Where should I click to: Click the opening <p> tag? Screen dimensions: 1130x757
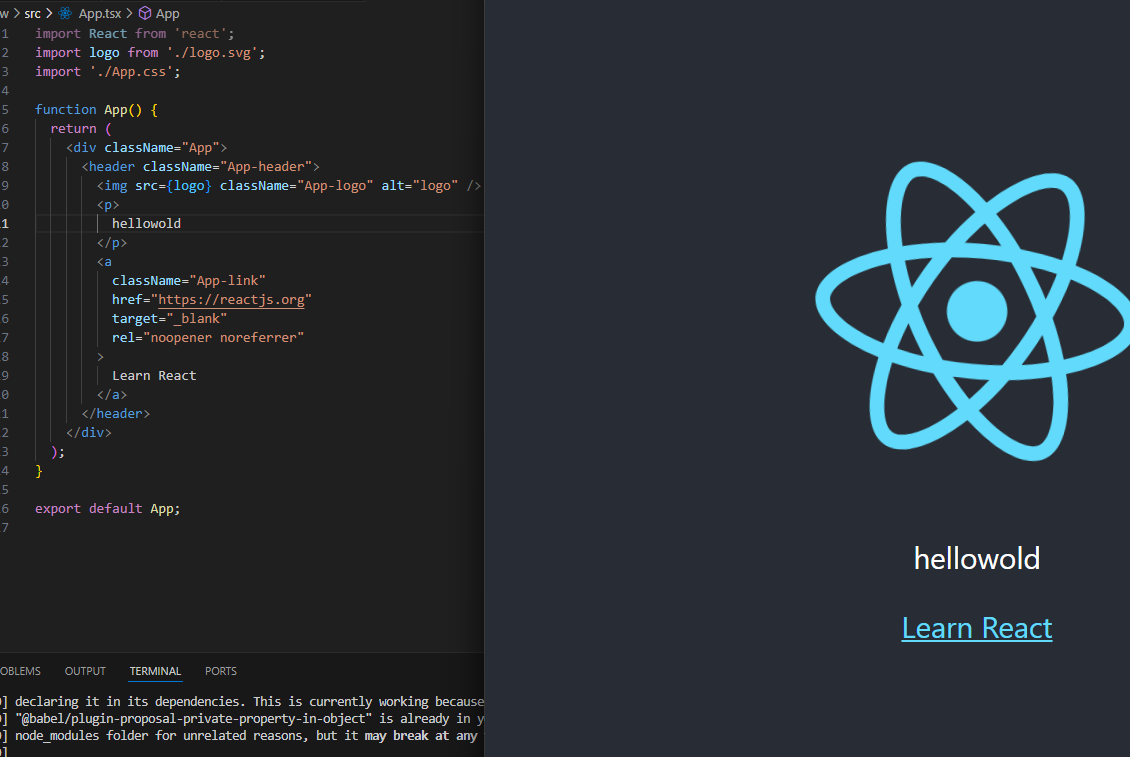pos(108,205)
